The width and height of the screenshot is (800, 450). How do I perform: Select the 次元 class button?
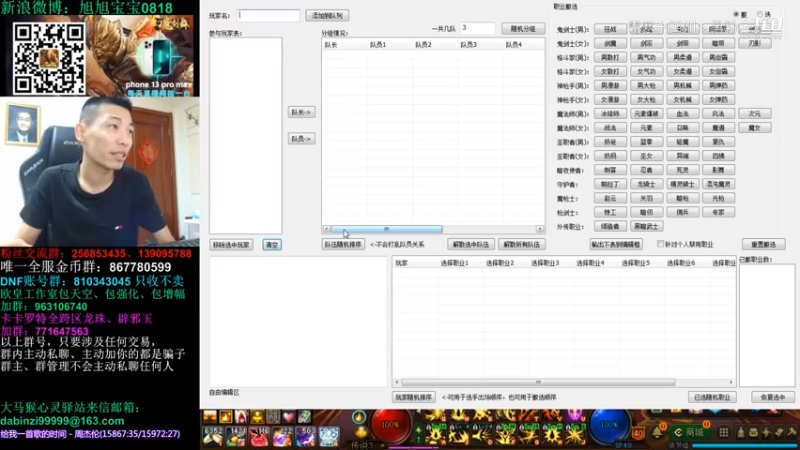pos(755,113)
